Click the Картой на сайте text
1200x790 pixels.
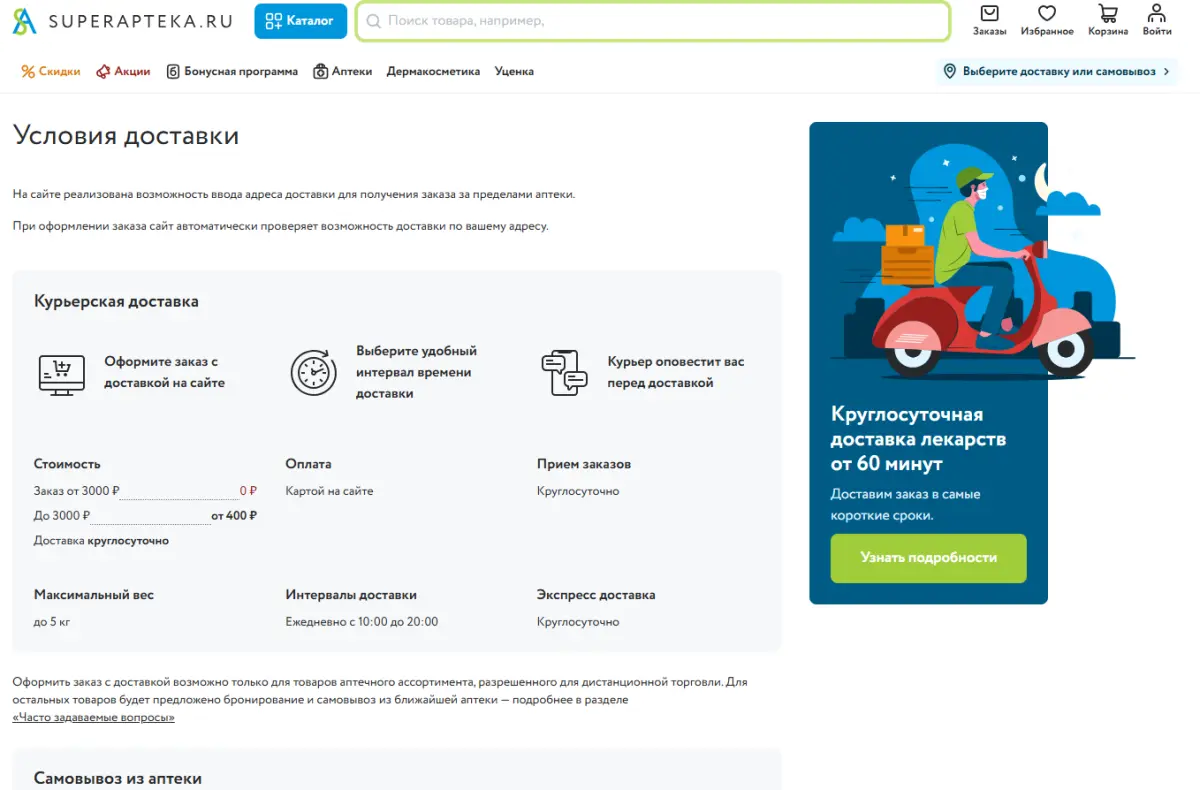(329, 491)
